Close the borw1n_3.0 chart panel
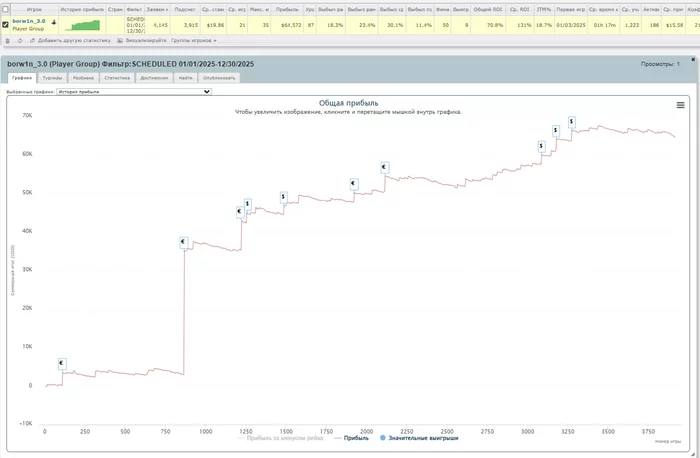This screenshot has height=458, width=700. [693, 59]
